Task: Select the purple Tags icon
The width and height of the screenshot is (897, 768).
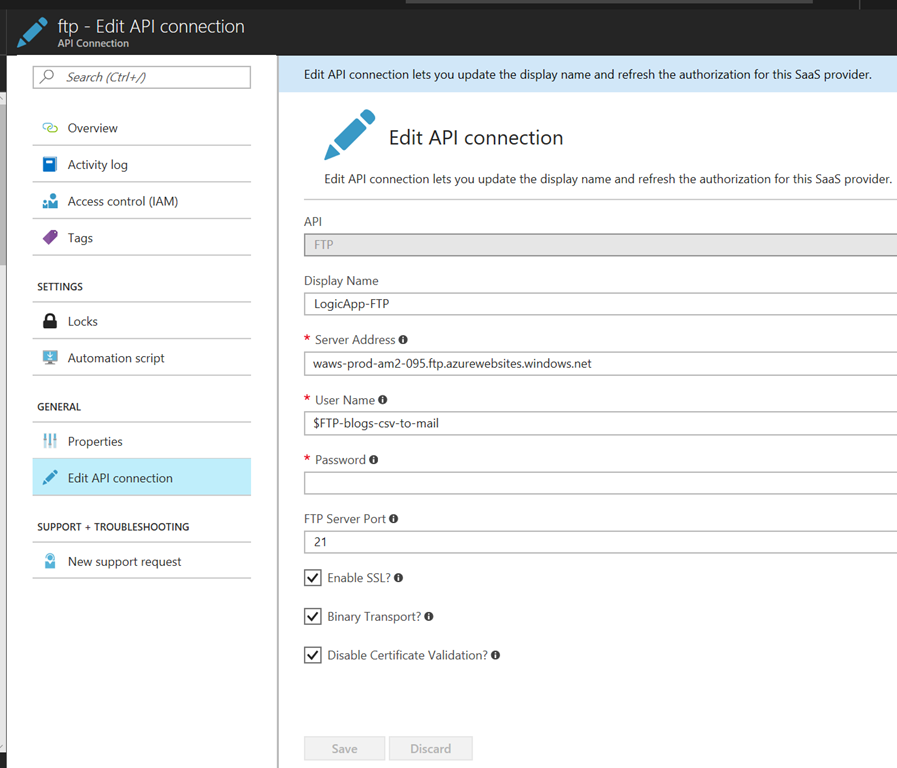Action: 50,238
